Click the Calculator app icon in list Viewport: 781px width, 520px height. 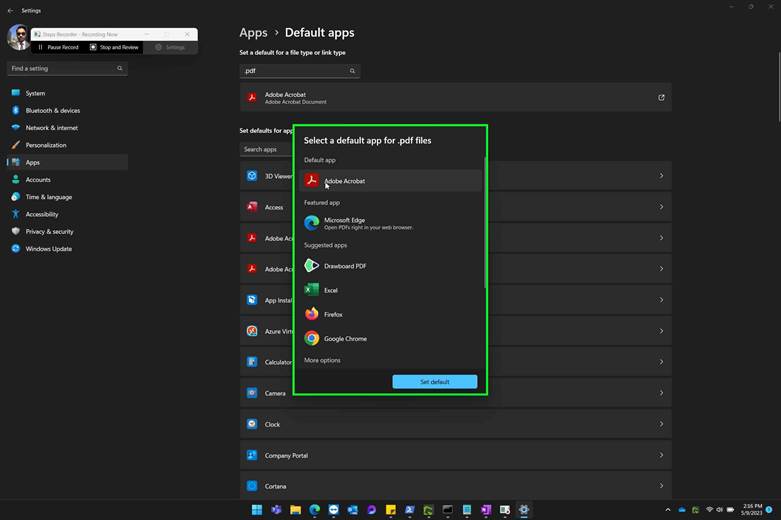[x=252, y=362]
